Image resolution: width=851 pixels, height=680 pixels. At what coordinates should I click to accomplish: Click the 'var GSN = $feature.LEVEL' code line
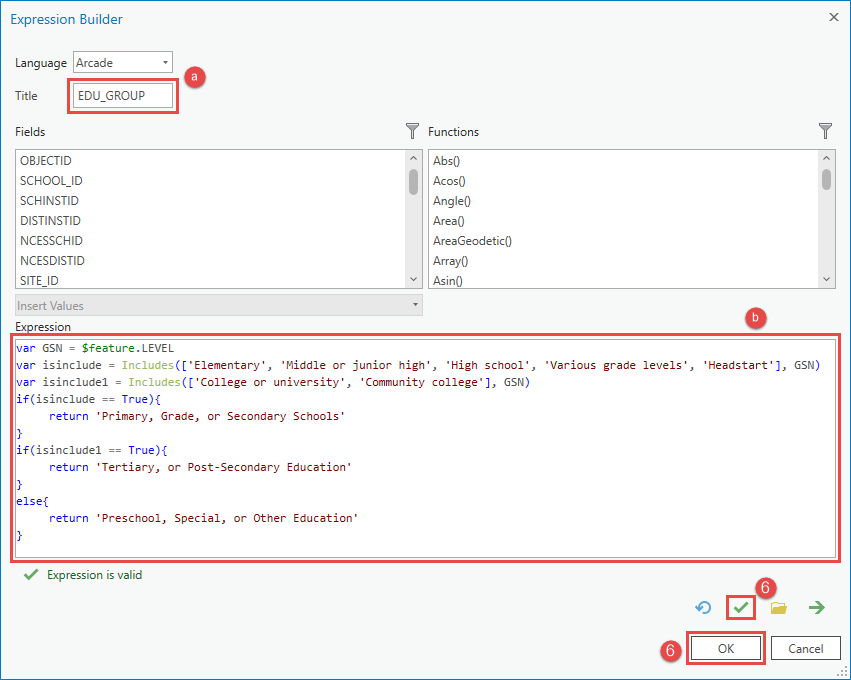pyautogui.click(x=95, y=348)
